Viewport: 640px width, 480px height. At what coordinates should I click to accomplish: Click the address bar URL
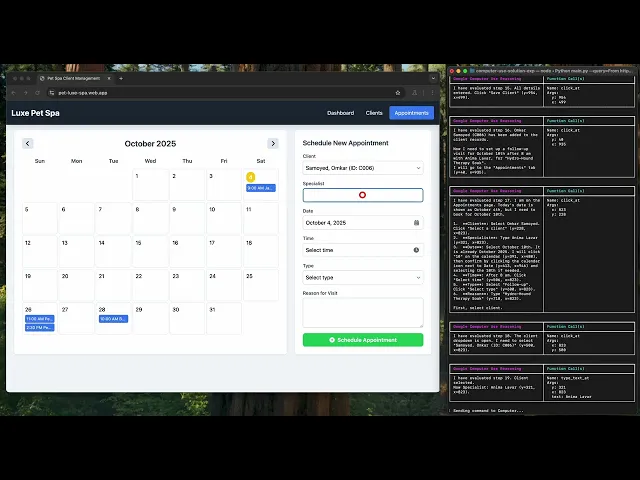tap(83, 93)
